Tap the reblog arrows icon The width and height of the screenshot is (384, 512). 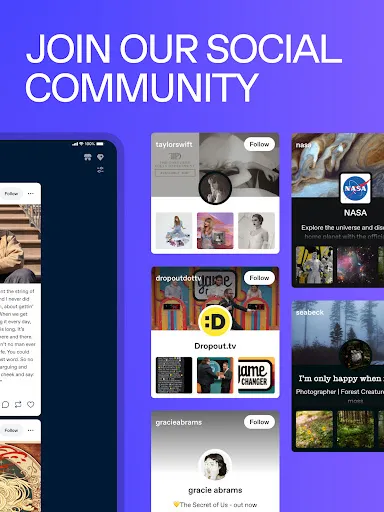(x=18, y=404)
